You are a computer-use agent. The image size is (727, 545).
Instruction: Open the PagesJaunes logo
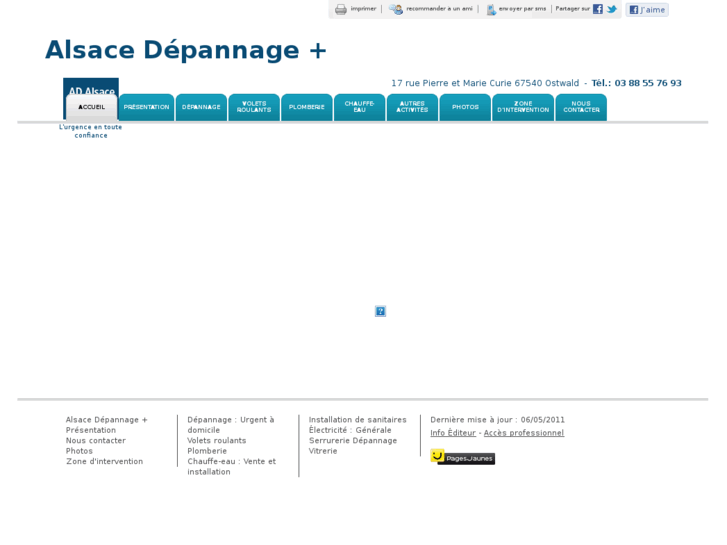pyautogui.click(x=462, y=457)
